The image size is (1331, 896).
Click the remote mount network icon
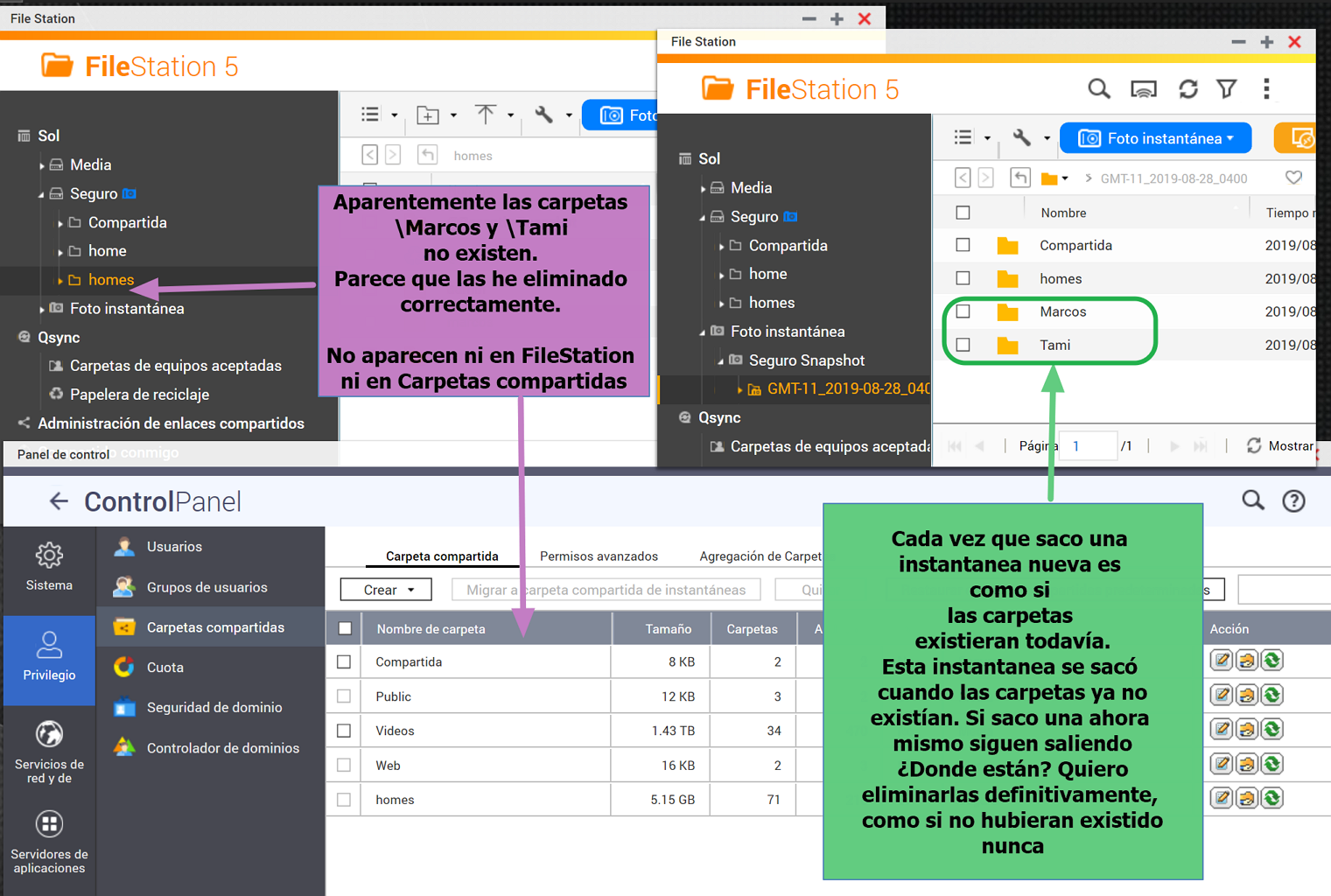(x=1143, y=88)
